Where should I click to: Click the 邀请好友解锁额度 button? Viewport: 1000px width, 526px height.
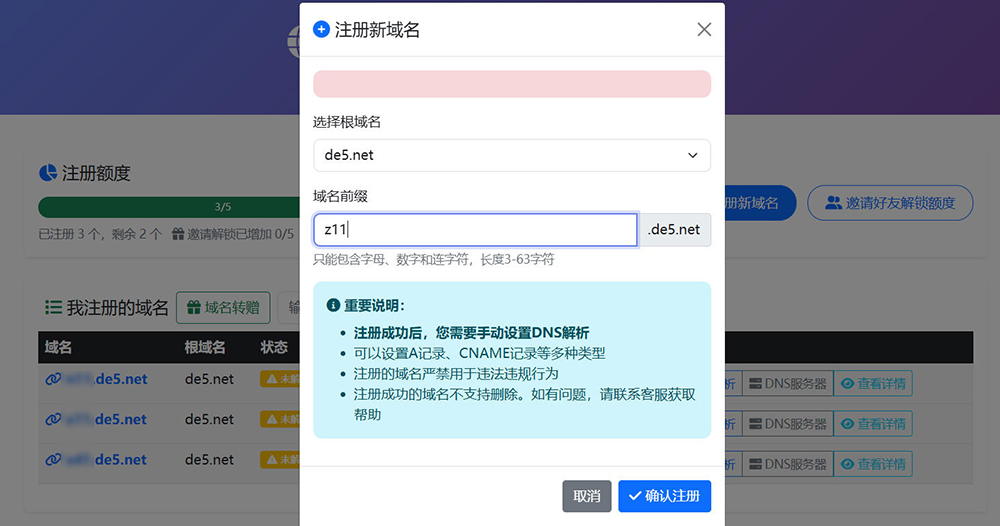click(889, 203)
